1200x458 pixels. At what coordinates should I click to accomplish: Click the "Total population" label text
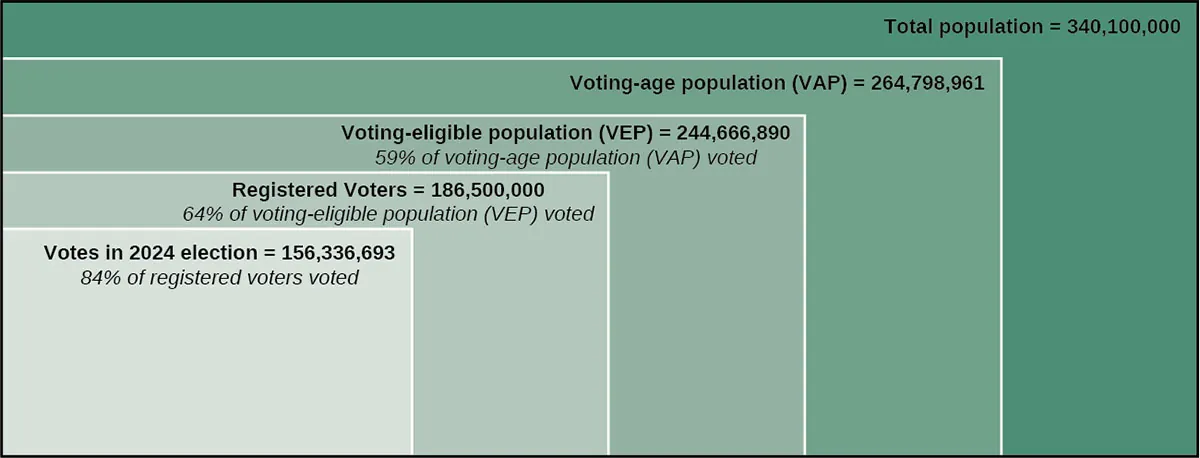pyautogui.click(x=962, y=27)
